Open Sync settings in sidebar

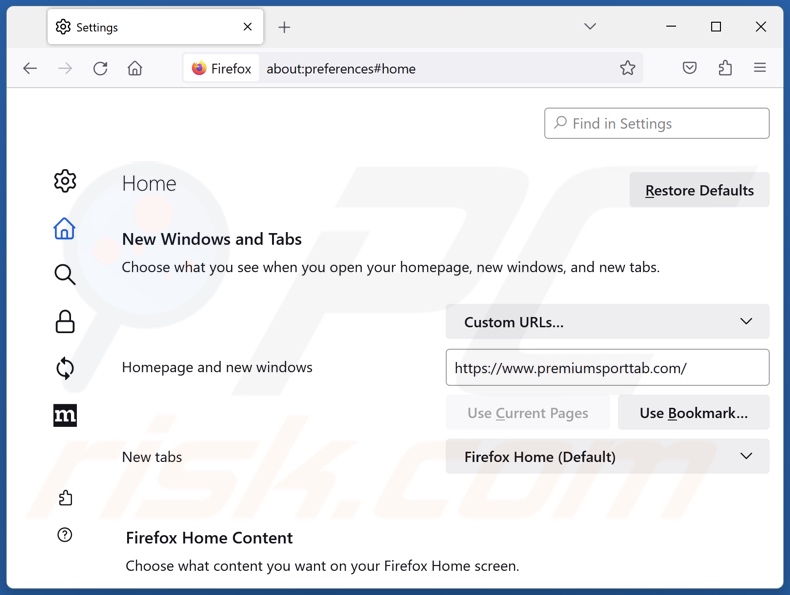64,368
